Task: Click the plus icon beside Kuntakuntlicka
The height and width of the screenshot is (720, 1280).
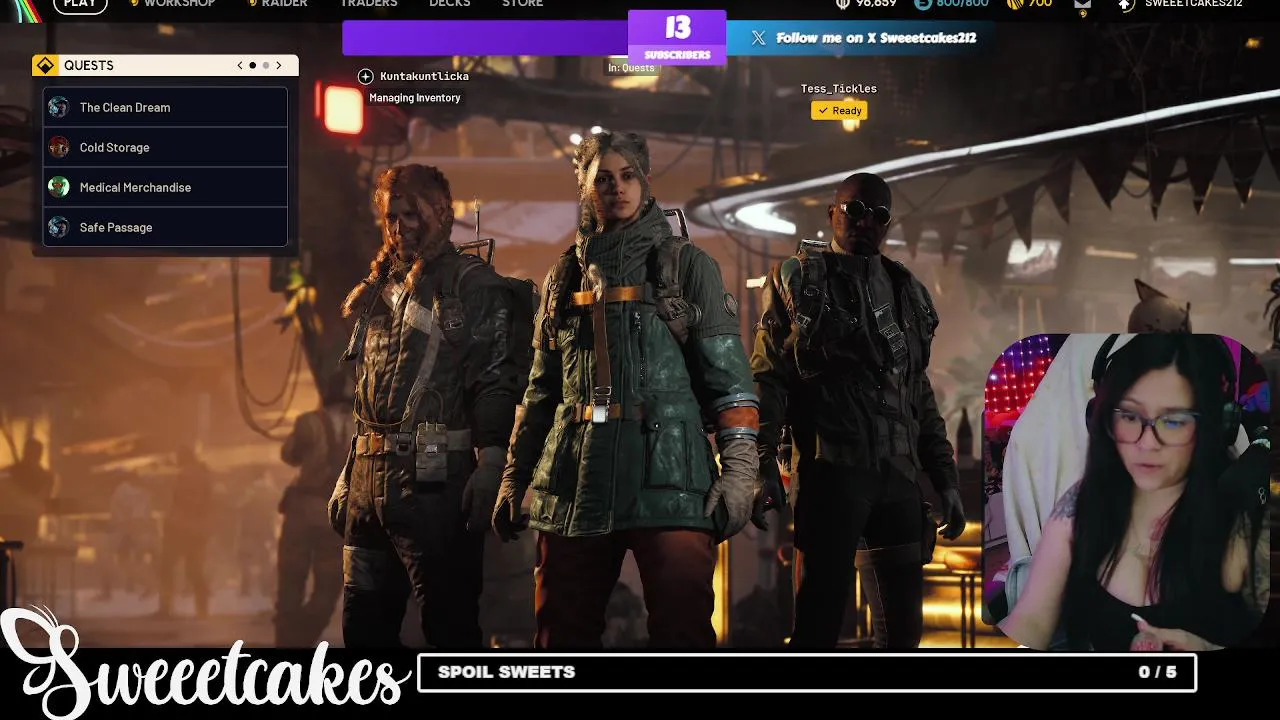Action: (x=365, y=76)
